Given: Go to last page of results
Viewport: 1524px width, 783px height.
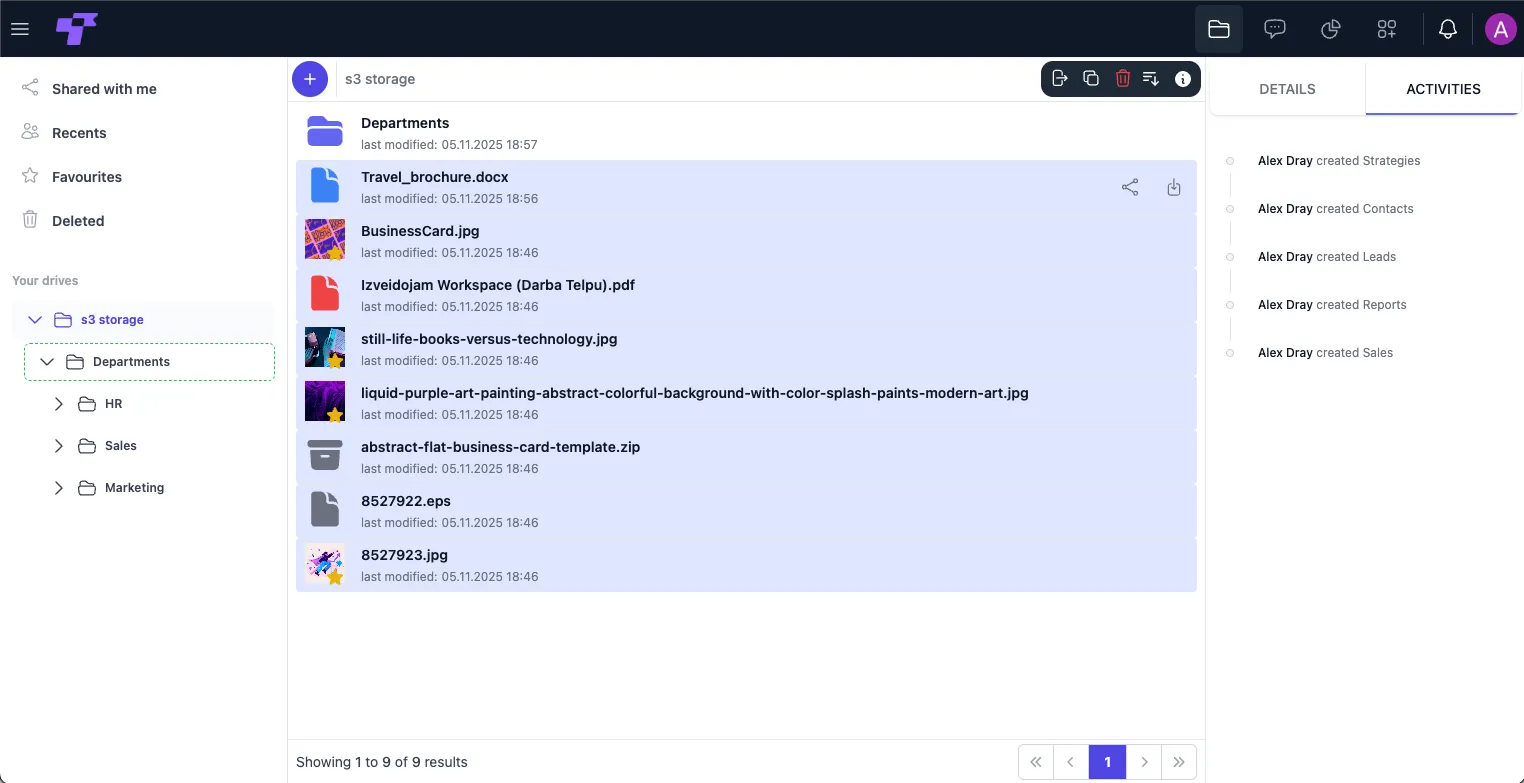Looking at the screenshot, I should [1179, 762].
